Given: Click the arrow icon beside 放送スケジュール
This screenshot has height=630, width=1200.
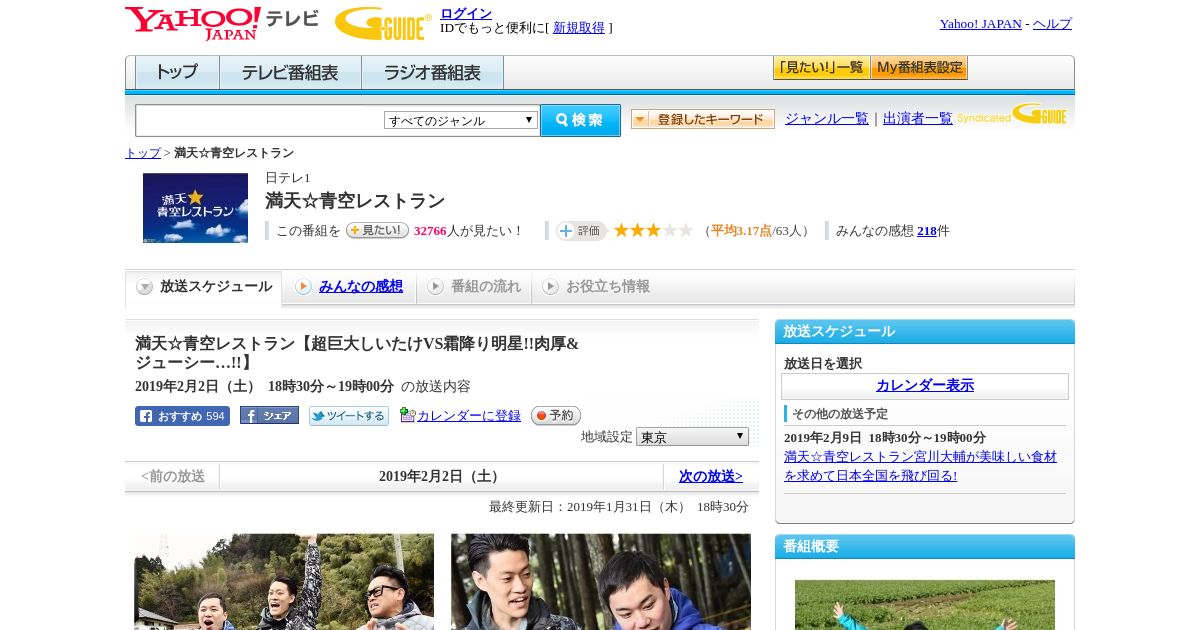Looking at the screenshot, I should [145, 287].
